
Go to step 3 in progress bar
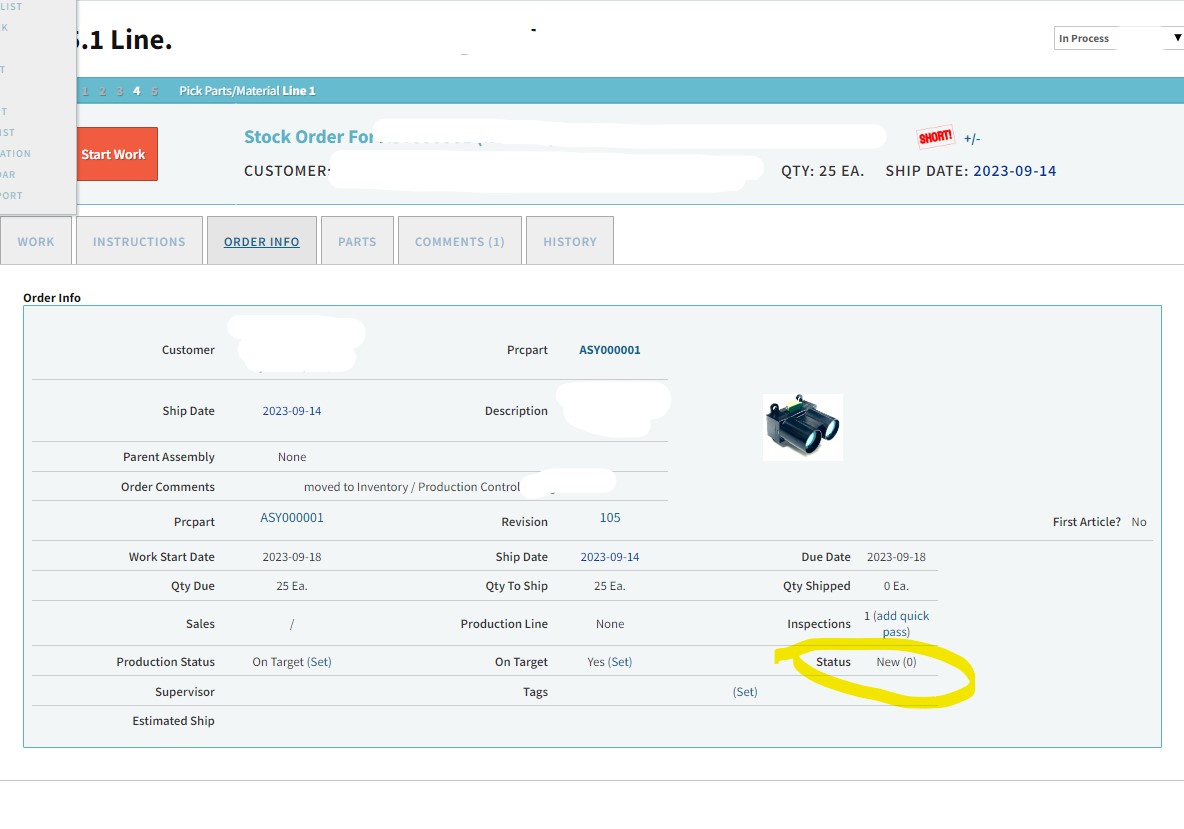pos(119,91)
